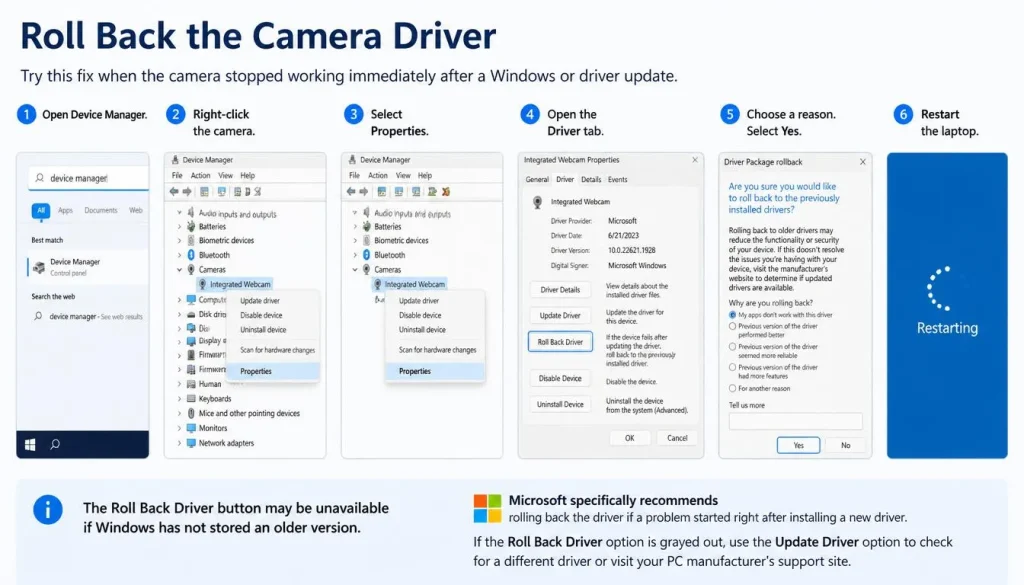
Task: Choose Properties in the Select Properties context menu
Action: 435,371
